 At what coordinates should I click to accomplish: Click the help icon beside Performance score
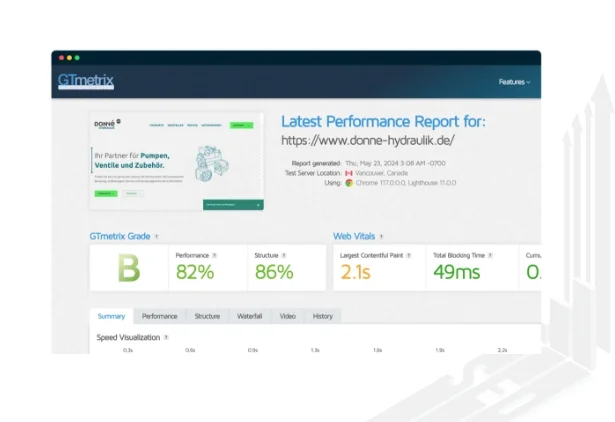[x=215, y=256]
